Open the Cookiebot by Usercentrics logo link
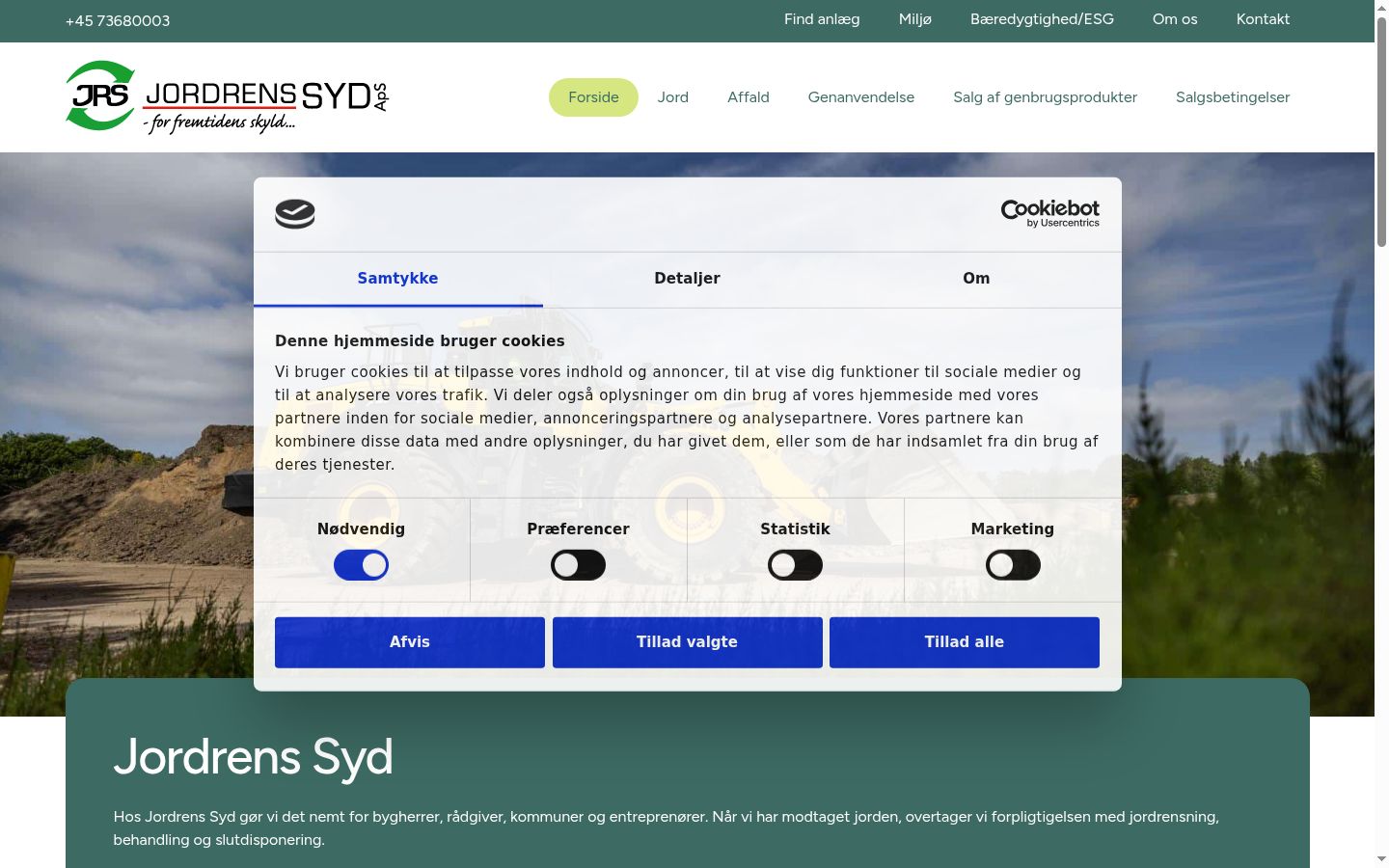1389x868 pixels. point(1049,213)
